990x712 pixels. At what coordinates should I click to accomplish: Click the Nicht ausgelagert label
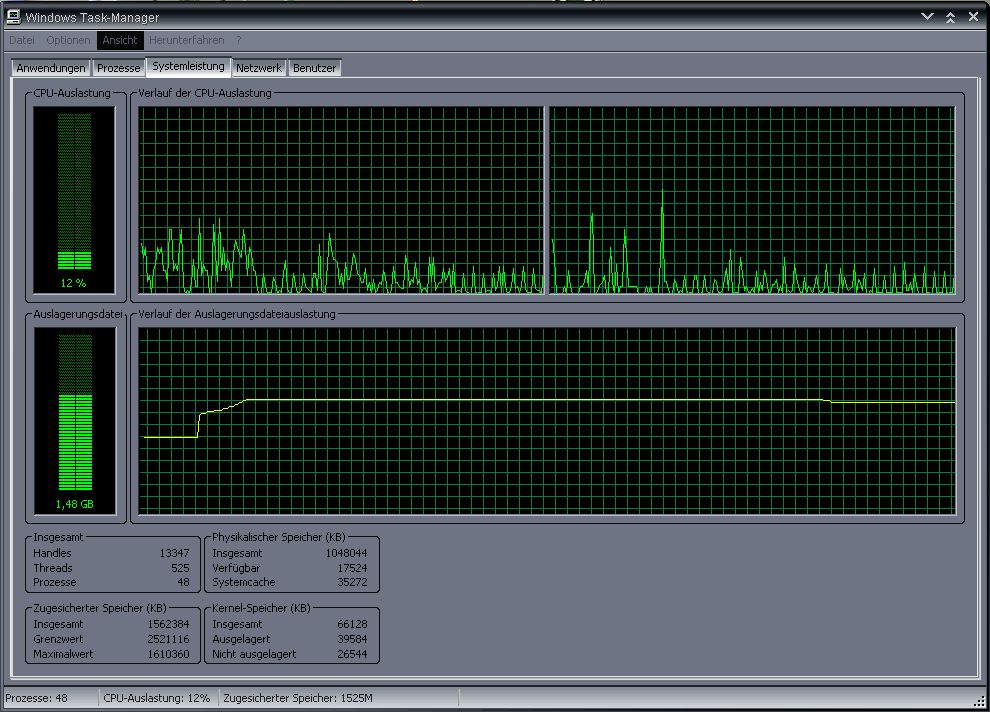254,654
